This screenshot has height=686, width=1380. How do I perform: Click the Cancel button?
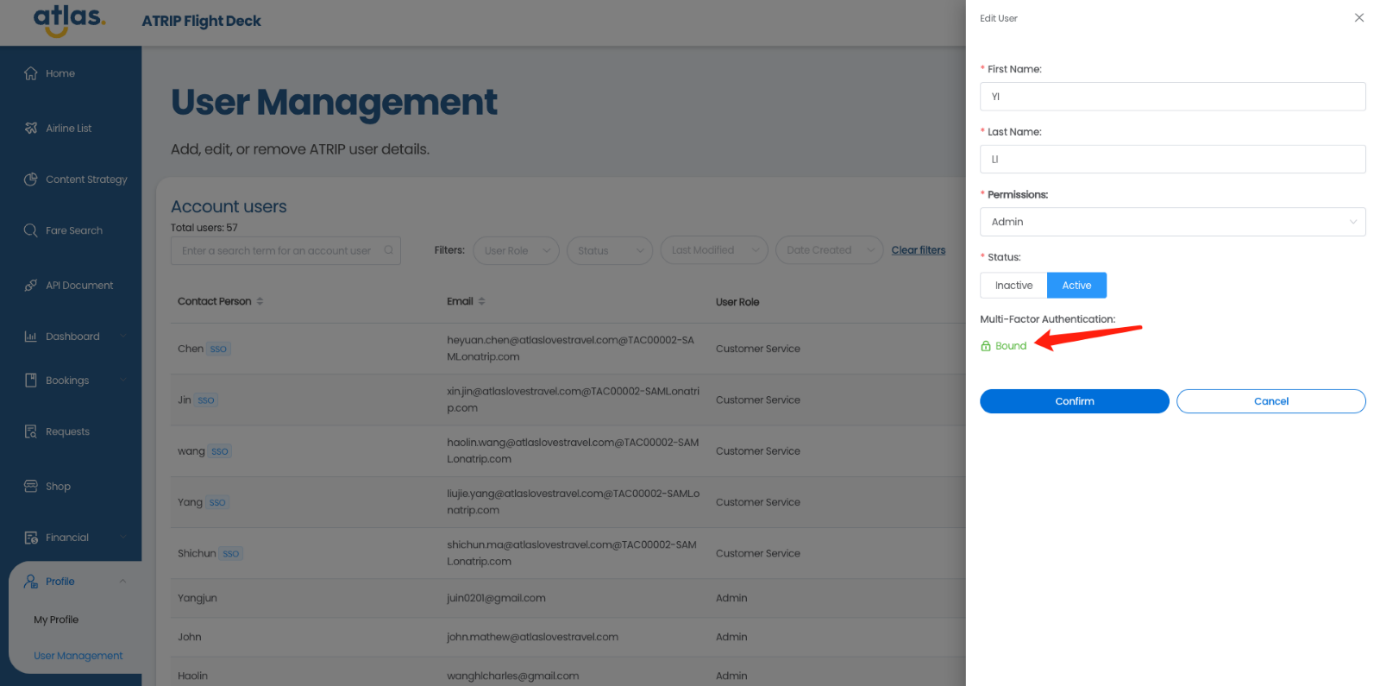pyautogui.click(x=1270, y=401)
